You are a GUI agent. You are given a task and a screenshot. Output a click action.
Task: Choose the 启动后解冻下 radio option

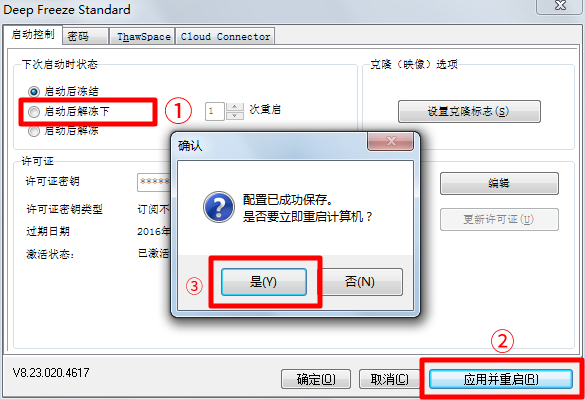coord(34,111)
